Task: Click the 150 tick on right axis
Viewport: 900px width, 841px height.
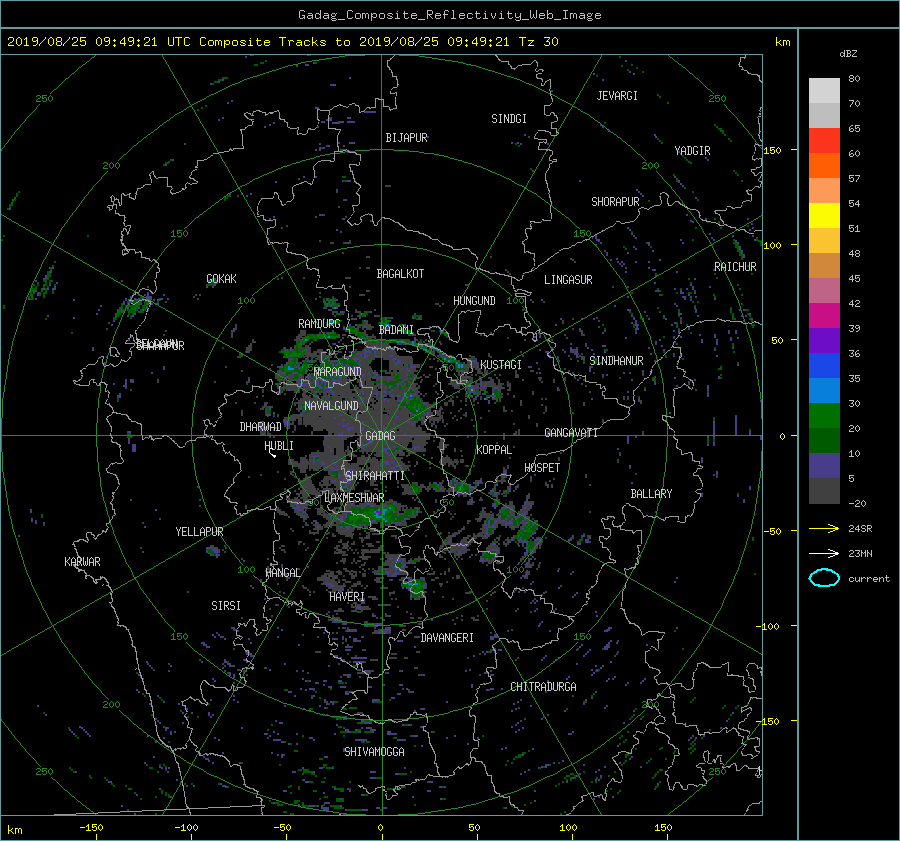Action: 772,150
